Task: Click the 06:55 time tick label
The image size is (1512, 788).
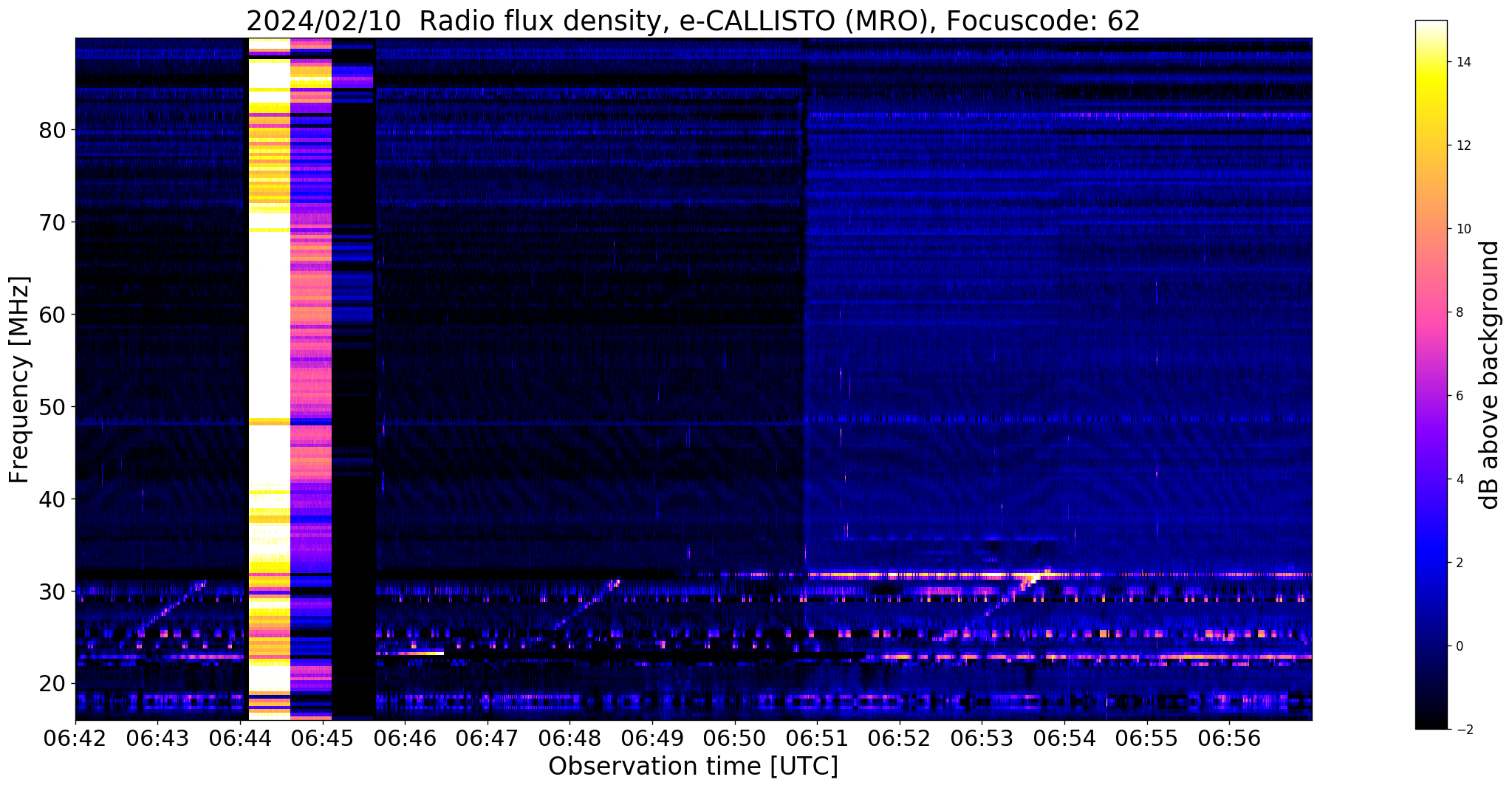Action: [x=1147, y=739]
